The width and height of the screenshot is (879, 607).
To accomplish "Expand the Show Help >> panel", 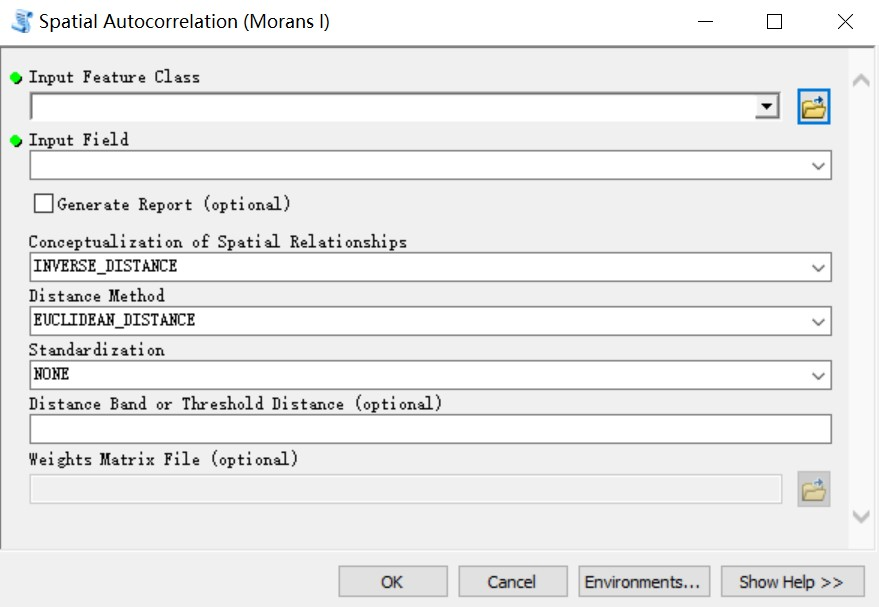I will [x=792, y=582].
